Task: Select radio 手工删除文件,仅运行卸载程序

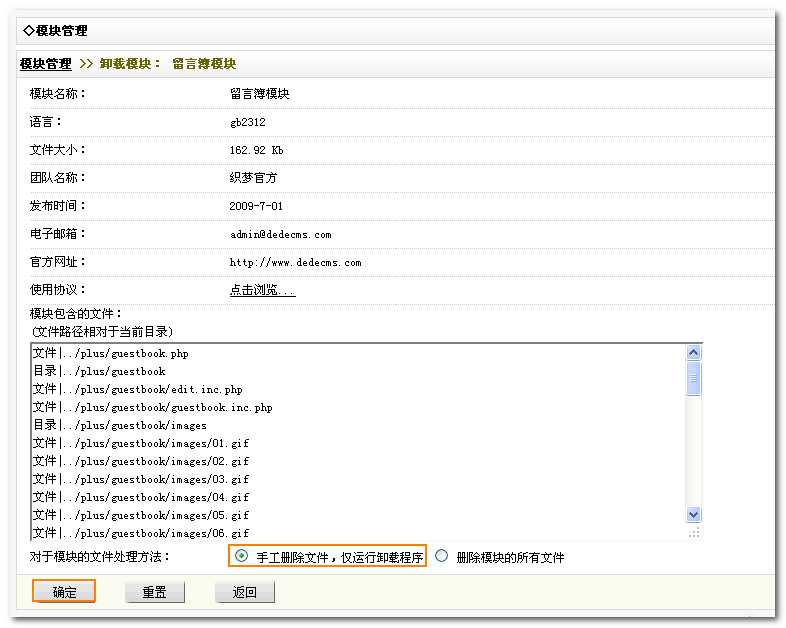Action: (241, 556)
